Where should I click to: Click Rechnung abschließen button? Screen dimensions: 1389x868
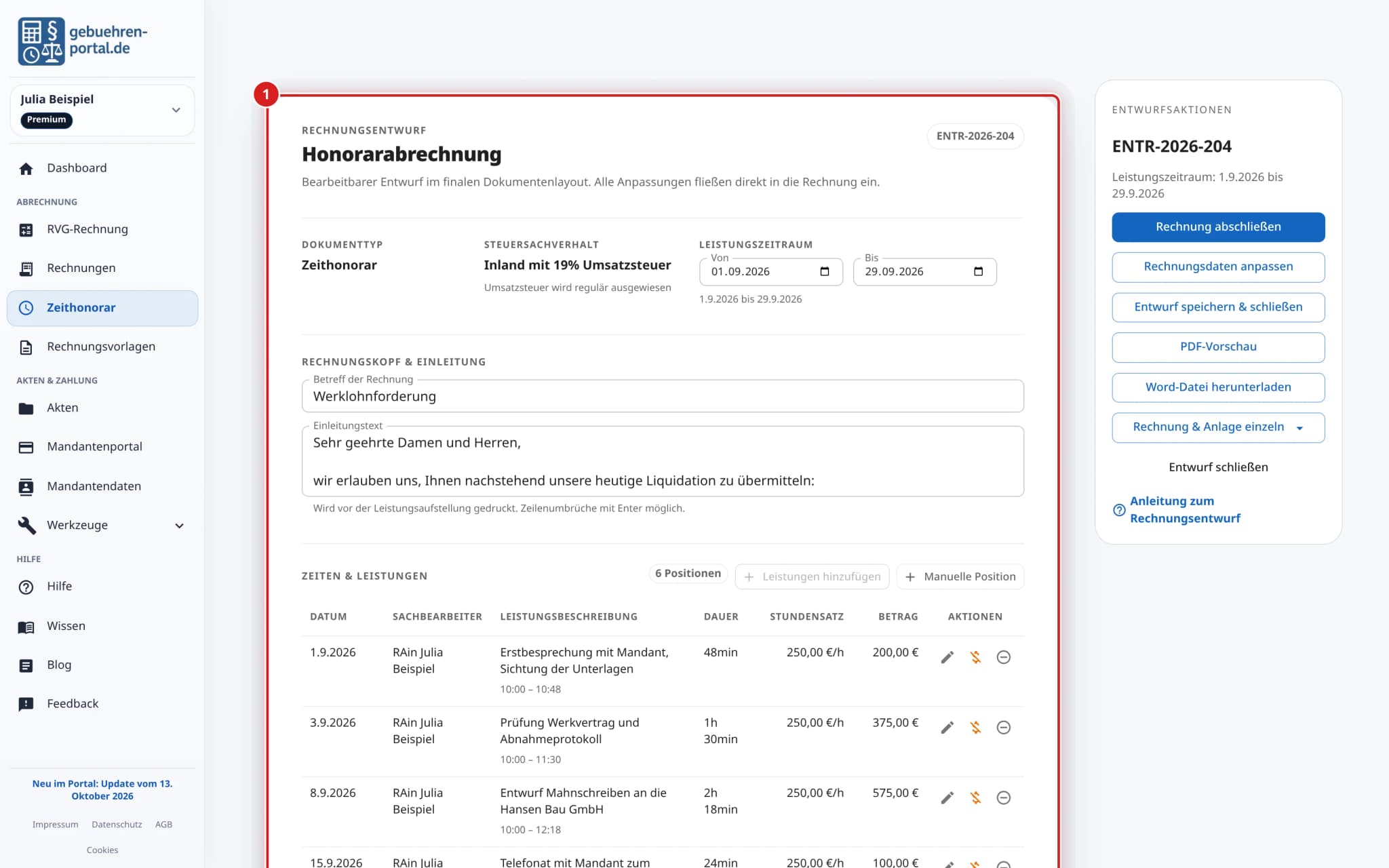pyautogui.click(x=1218, y=227)
